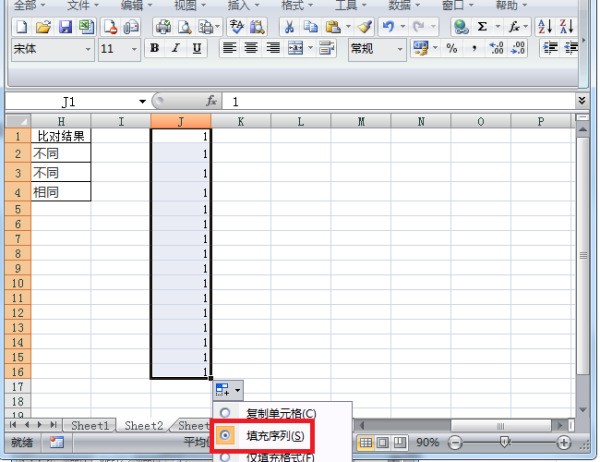Select the 仅填充格式(F) radio option

(225, 457)
